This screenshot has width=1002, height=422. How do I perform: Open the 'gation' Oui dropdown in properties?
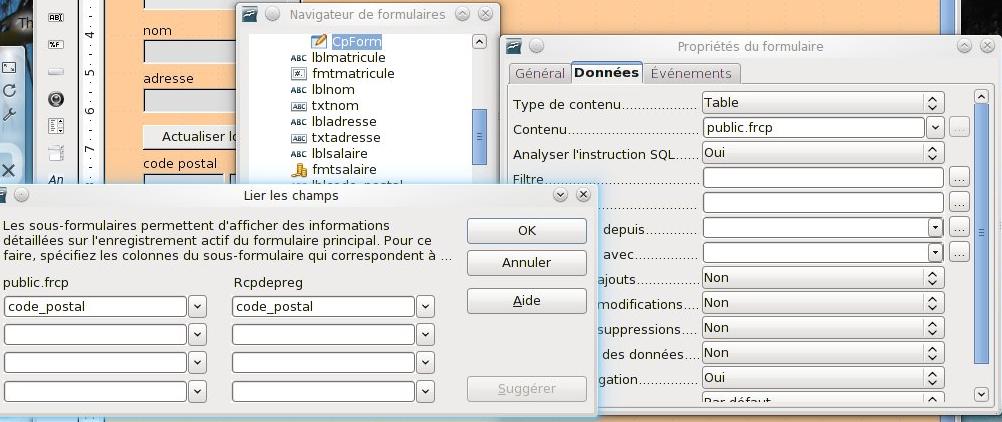tap(823, 377)
